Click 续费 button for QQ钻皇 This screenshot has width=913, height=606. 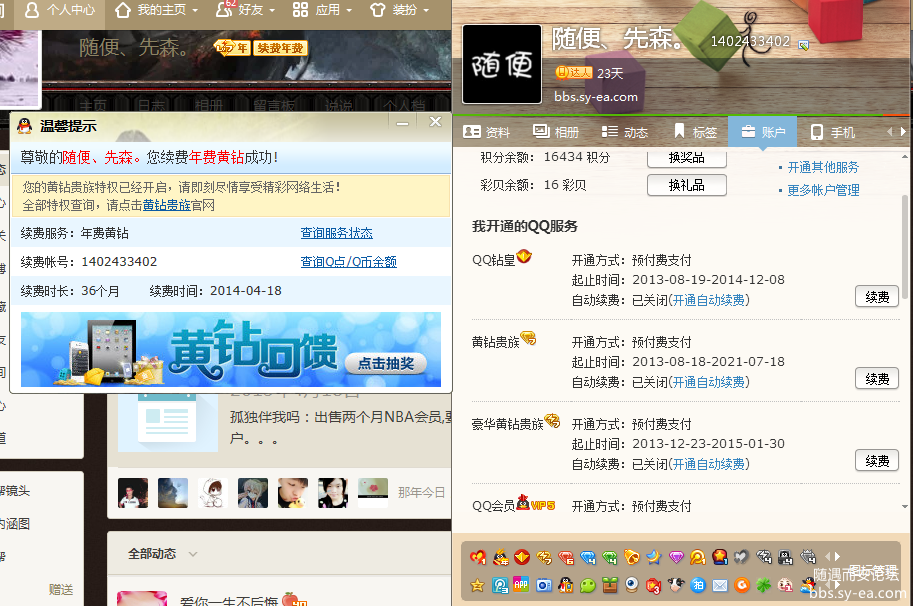877,297
